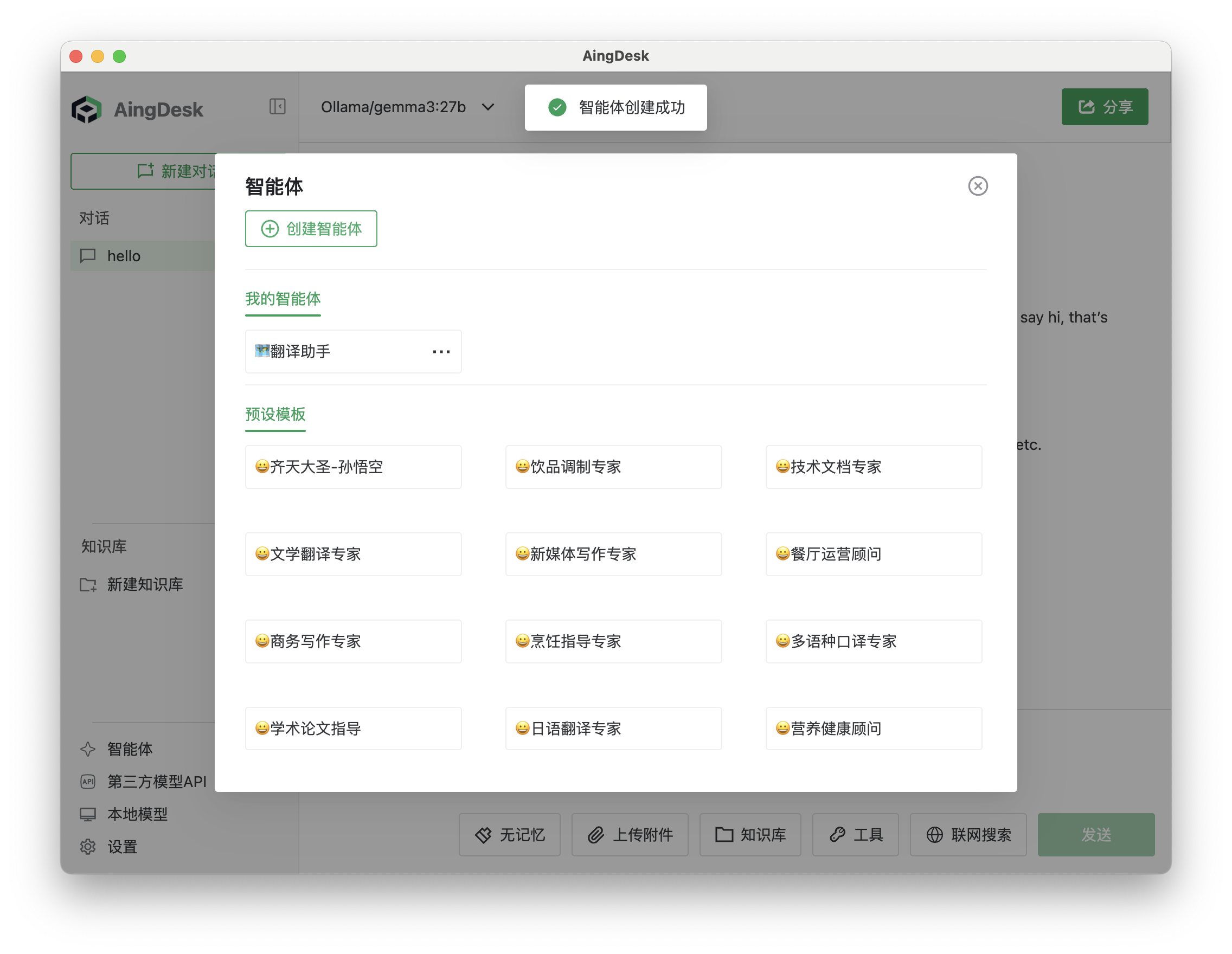
Task: Select the 技术文档专家 template
Action: (x=873, y=467)
